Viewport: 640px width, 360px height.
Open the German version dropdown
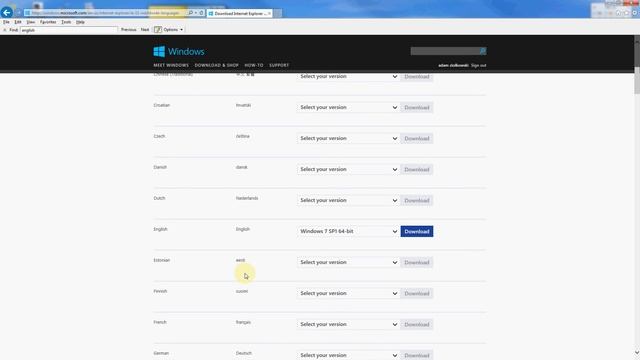point(348,355)
